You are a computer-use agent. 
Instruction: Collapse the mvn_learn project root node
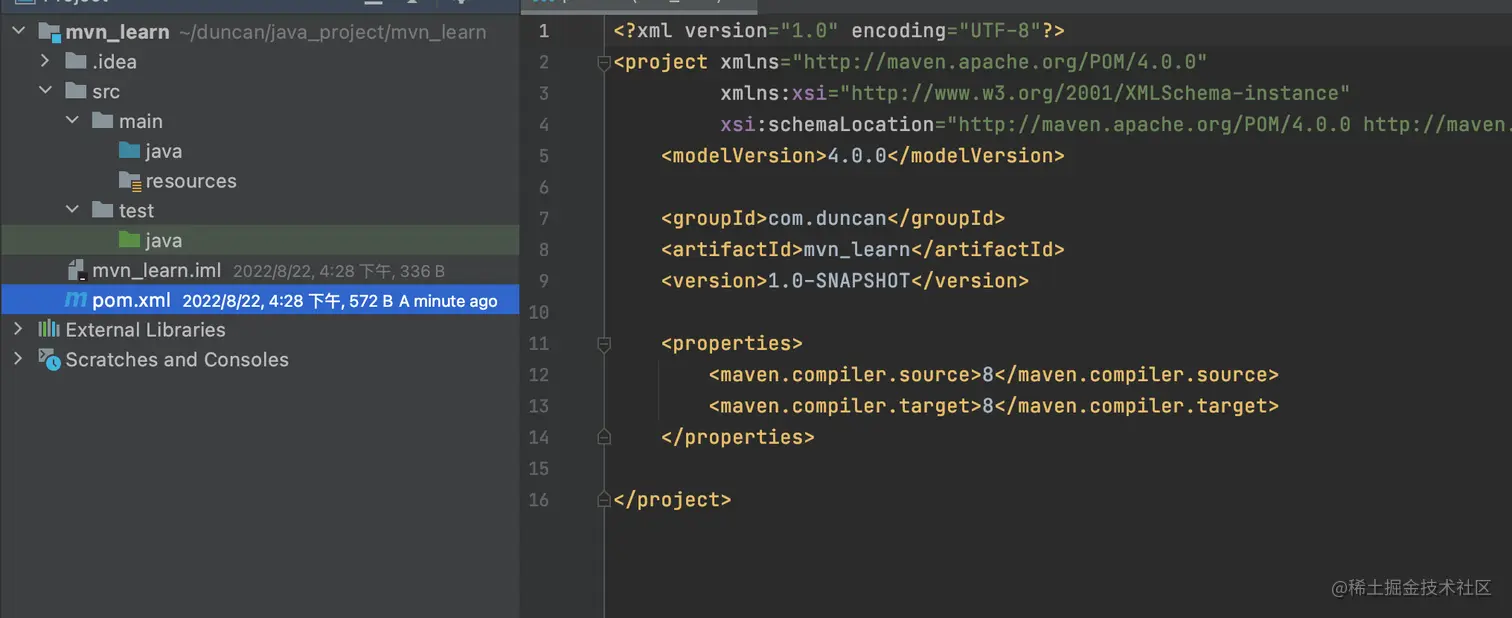[x=18, y=32]
